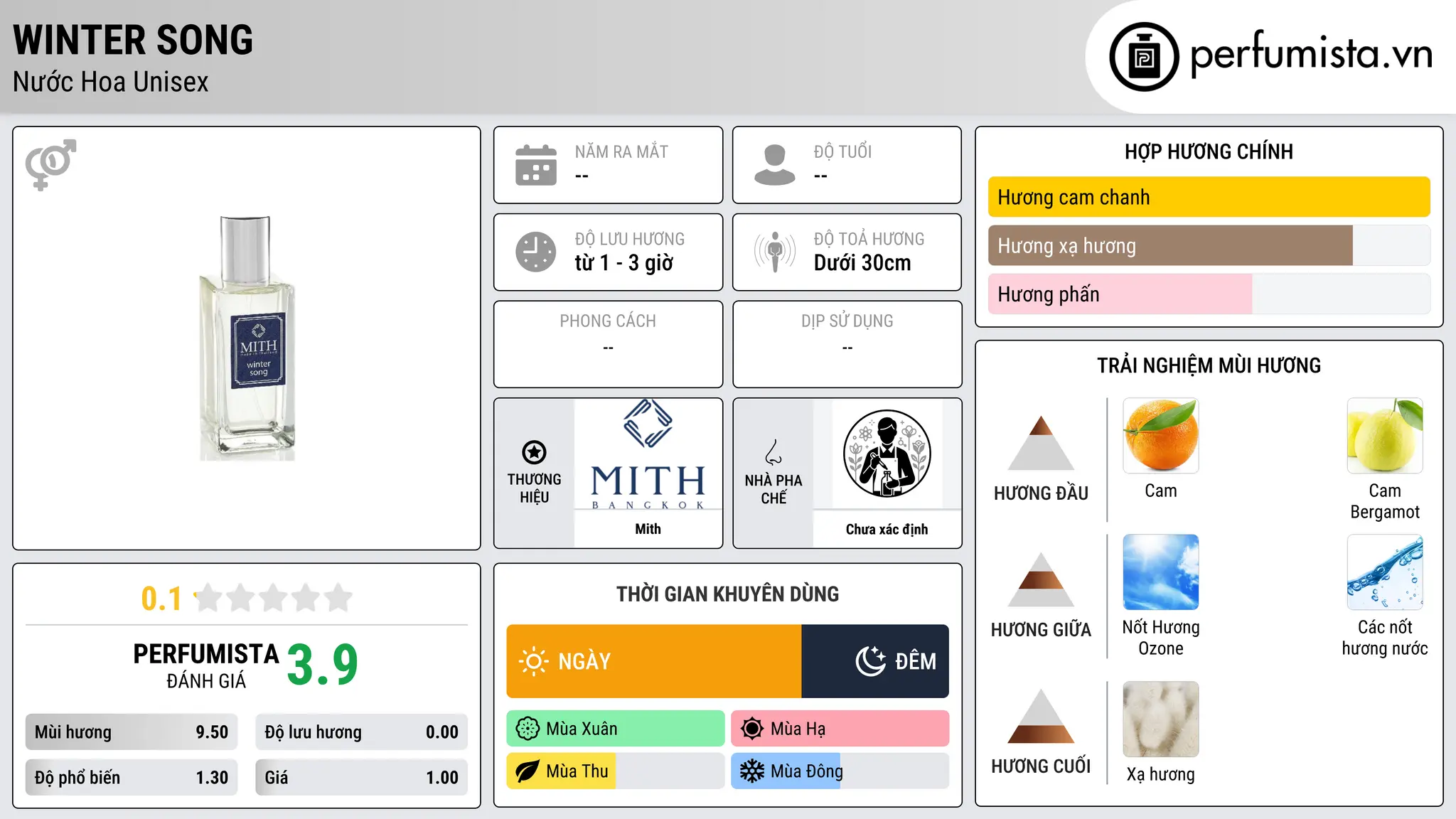Click the Đêm nighttime bar
Viewport: 1456px width, 819px height.
pos(875,661)
